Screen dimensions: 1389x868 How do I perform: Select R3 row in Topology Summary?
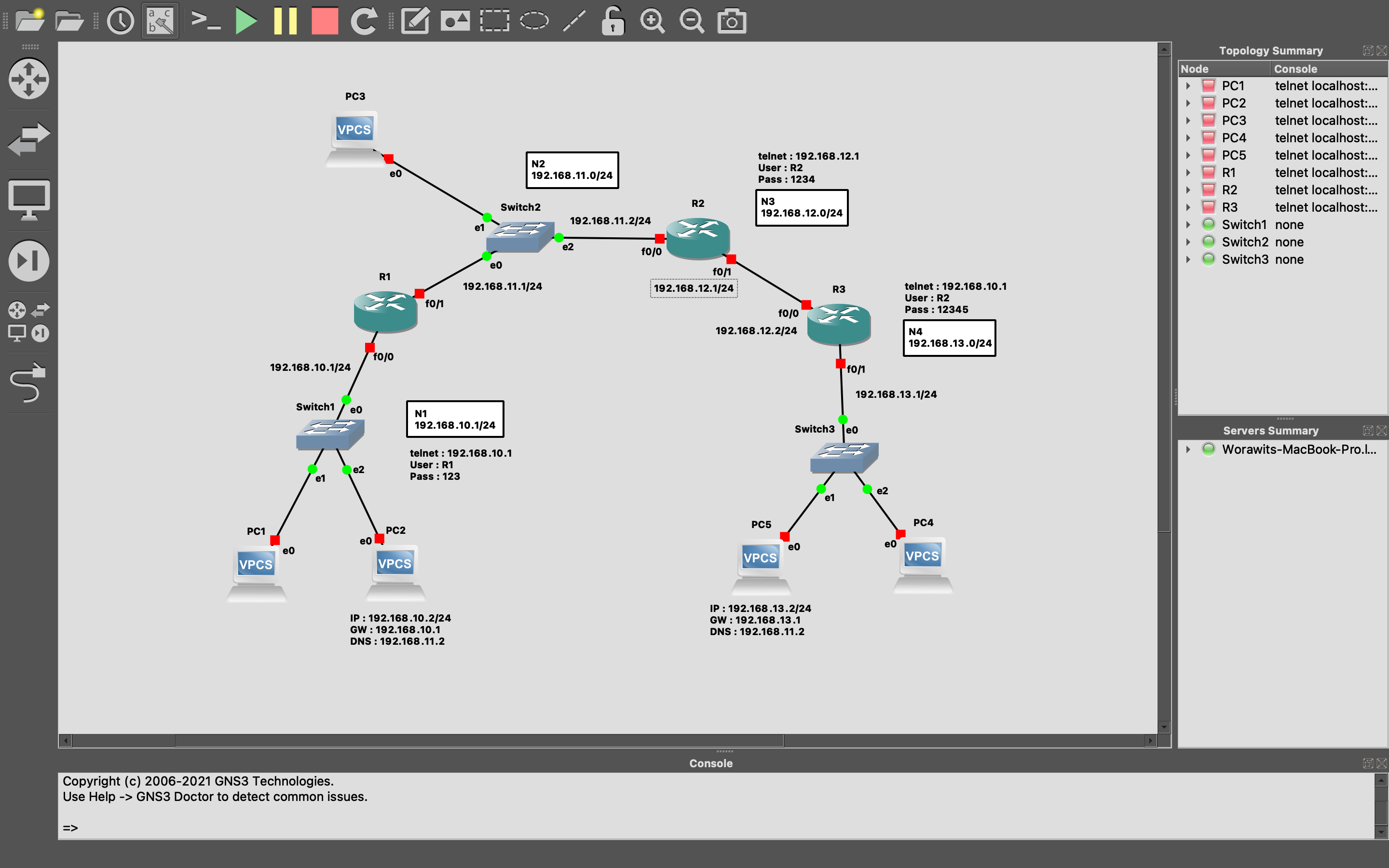(1229, 208)
